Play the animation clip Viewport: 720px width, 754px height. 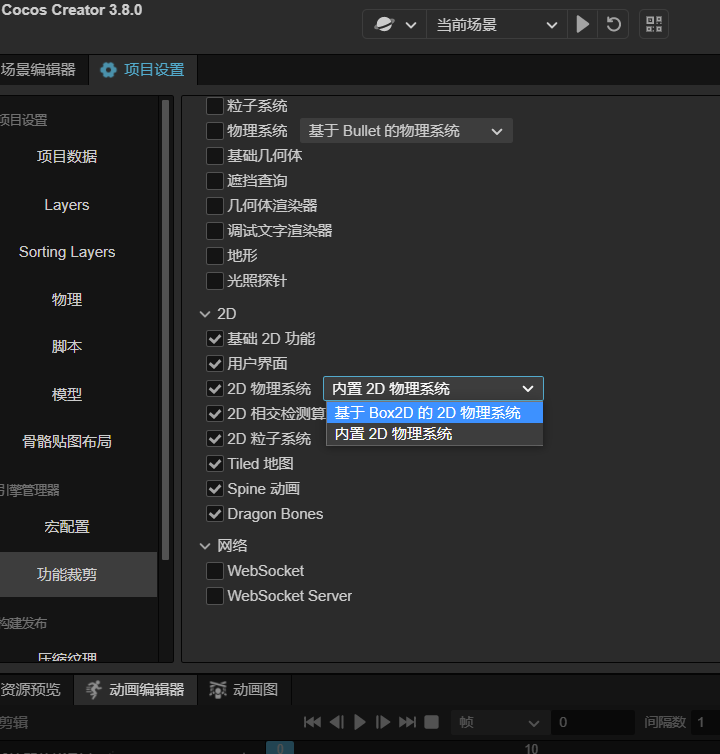tap(360, 722)
